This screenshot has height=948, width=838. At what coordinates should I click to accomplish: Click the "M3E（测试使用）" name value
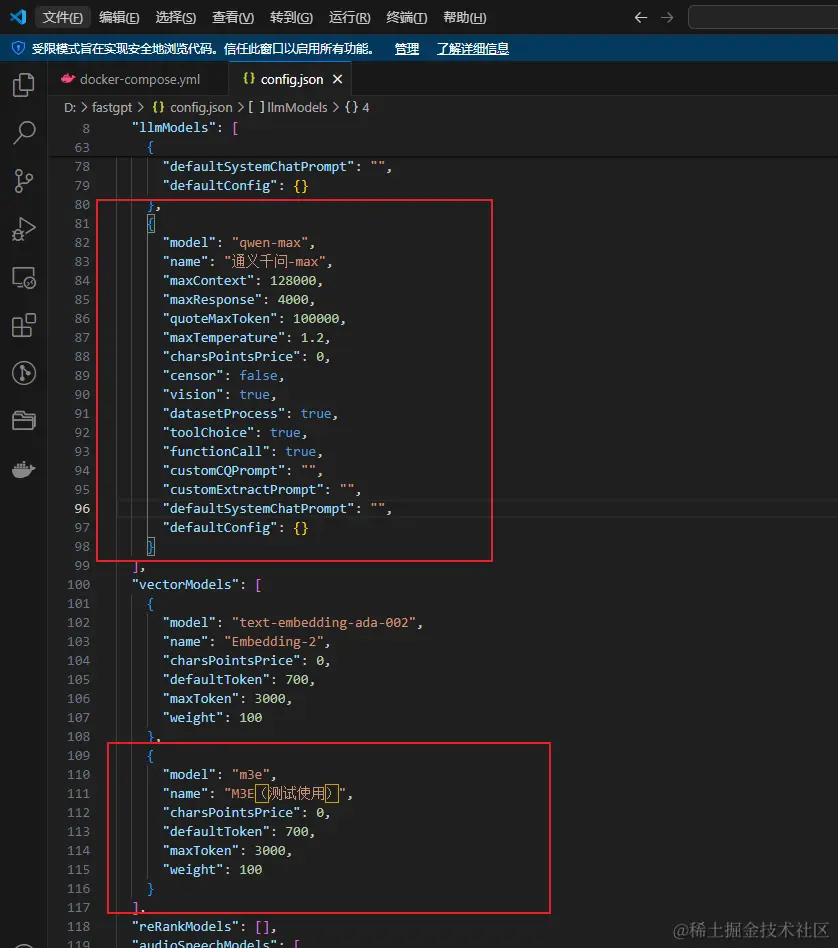click(x=285, y=793)
